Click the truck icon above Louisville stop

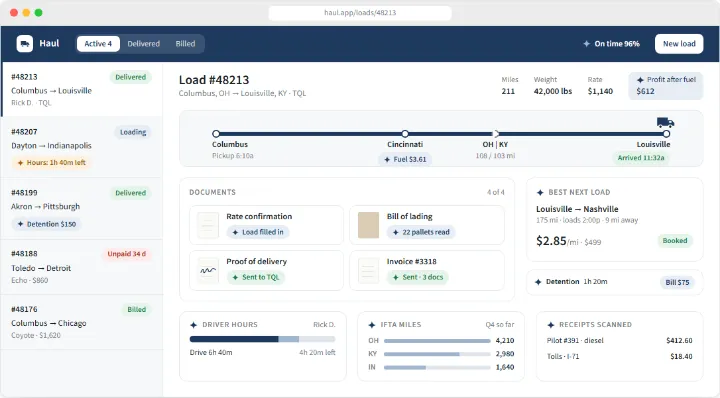pyautogui.click(x=665, y=123)
